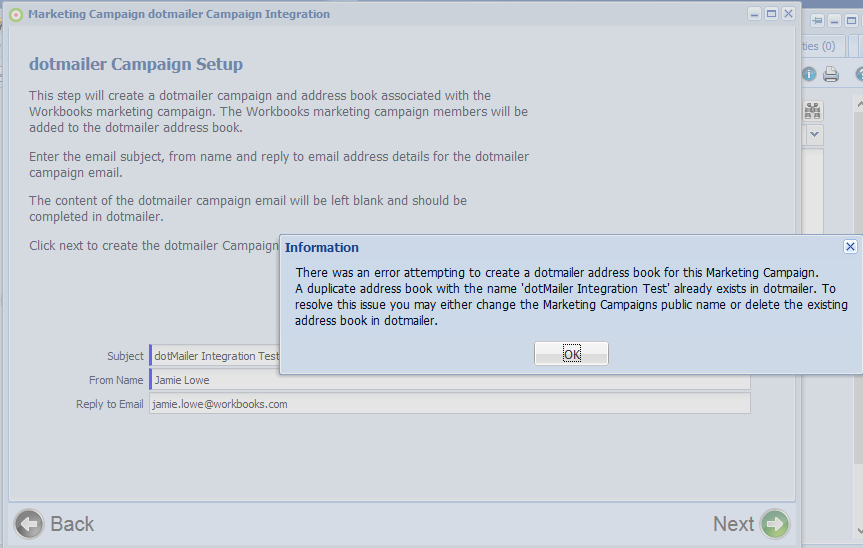Click the green Next arrow icon
This screenshot has width=863, height=548.
click(x=775, y=524)
